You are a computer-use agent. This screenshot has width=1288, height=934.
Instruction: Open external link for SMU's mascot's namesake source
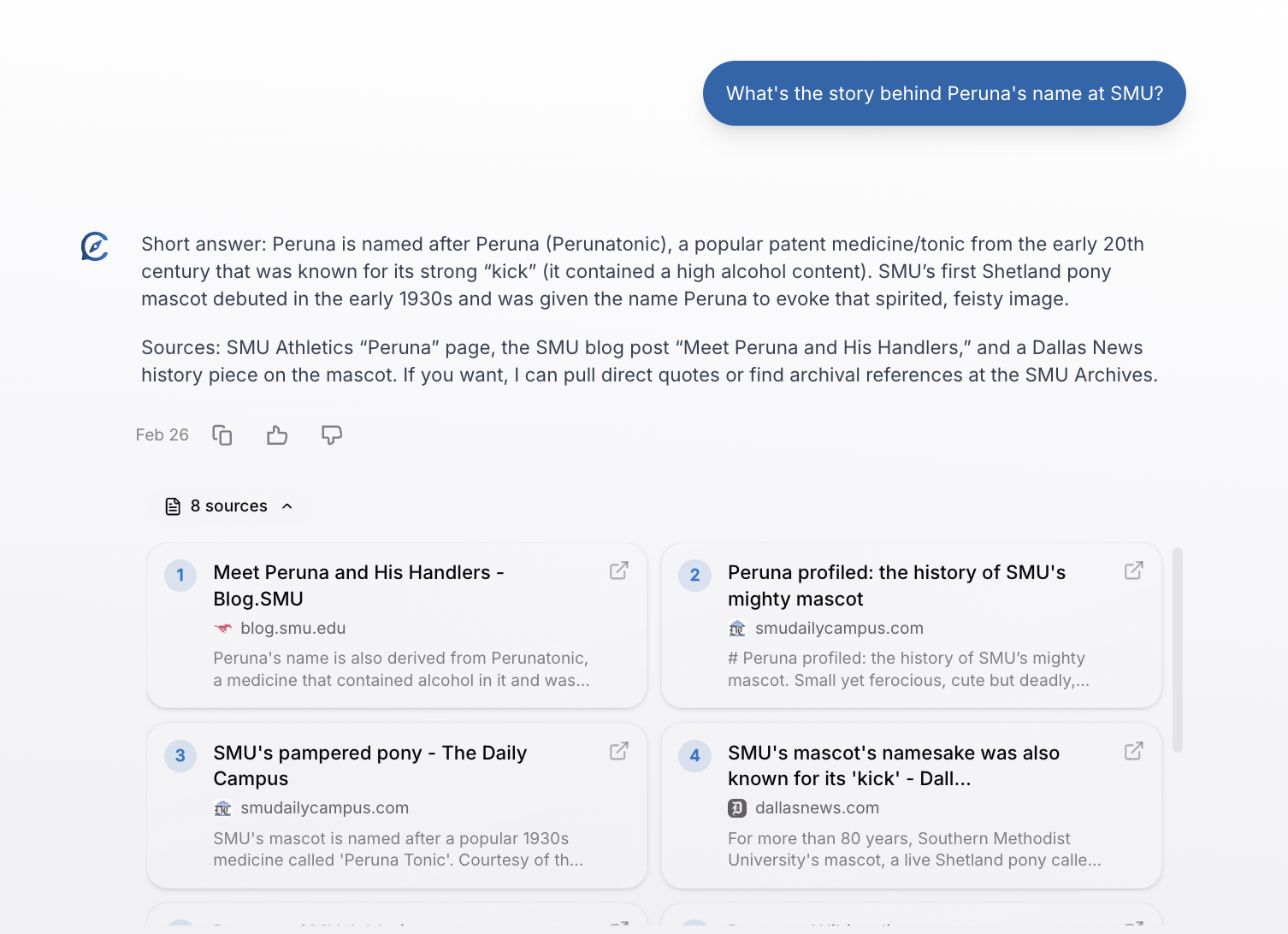click(1134, 751)
